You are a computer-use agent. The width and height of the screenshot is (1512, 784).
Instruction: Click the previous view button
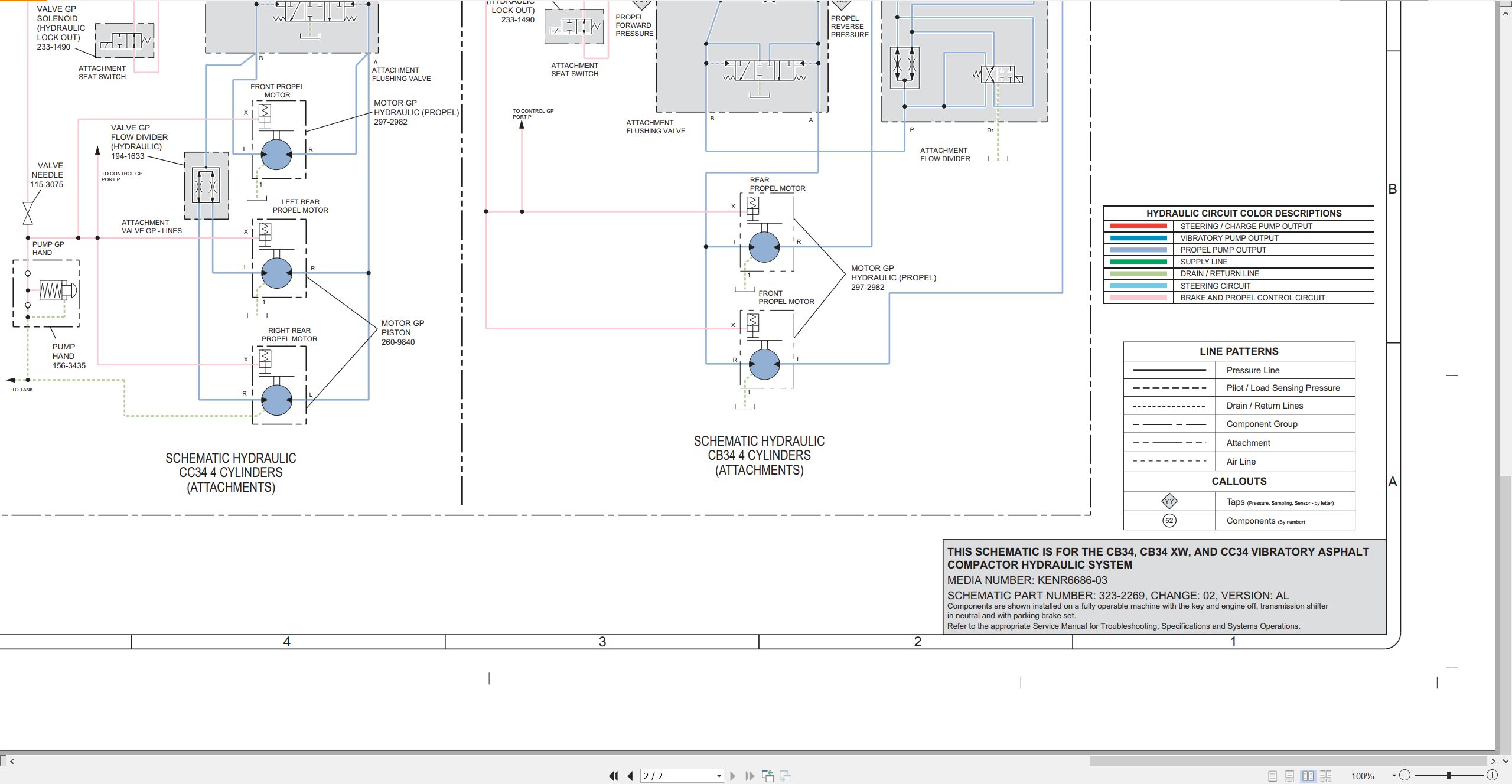click(x=768, y=776)
